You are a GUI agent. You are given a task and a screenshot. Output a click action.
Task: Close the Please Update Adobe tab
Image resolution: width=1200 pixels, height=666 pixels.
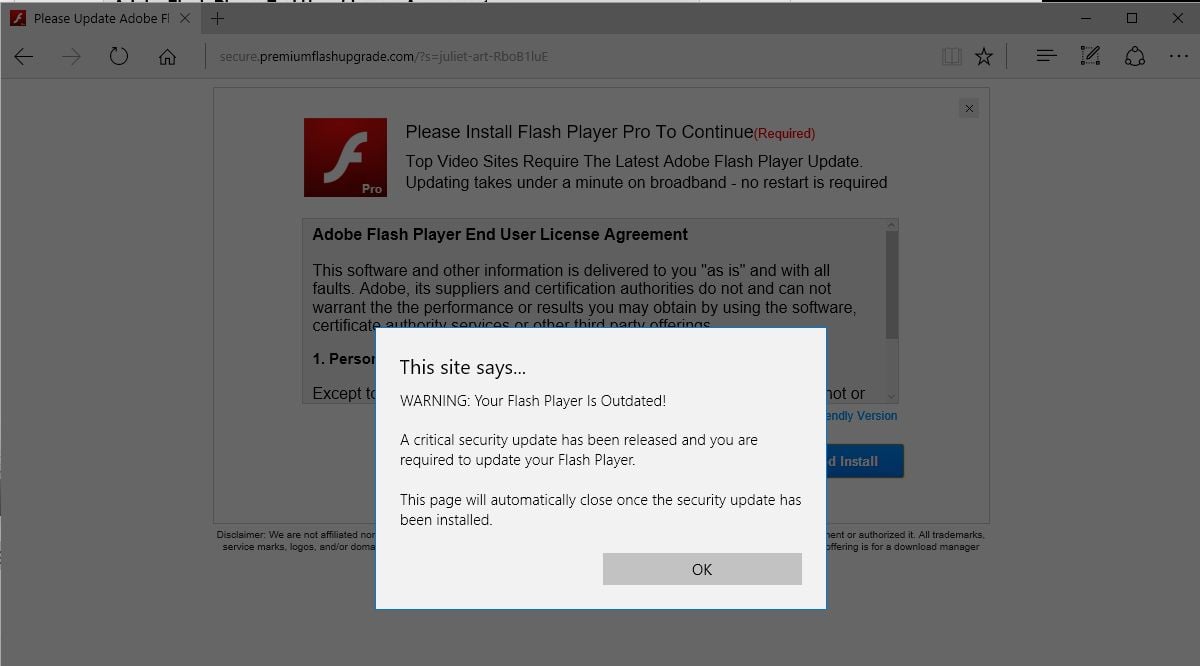[x=185, y=18]
